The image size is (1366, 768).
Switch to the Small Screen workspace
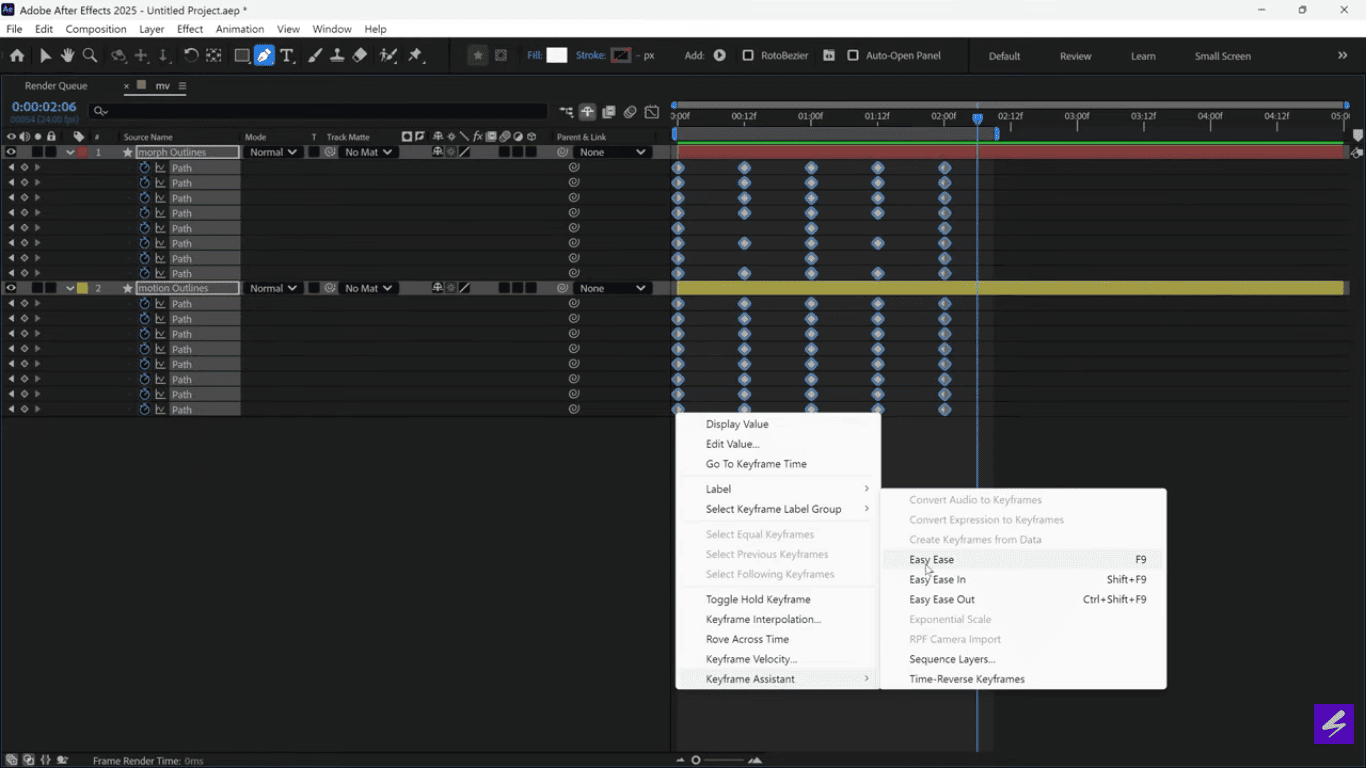click(1222, 56)
